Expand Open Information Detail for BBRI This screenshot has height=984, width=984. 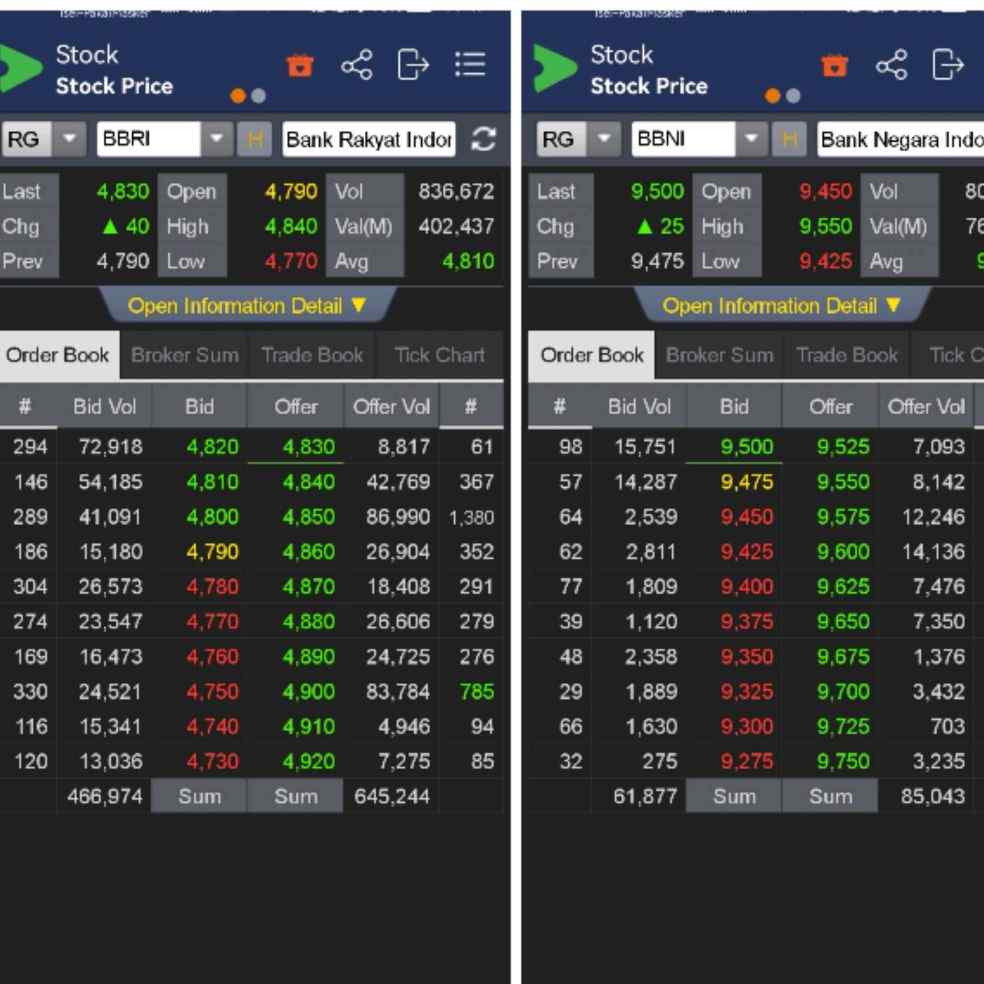247,306
